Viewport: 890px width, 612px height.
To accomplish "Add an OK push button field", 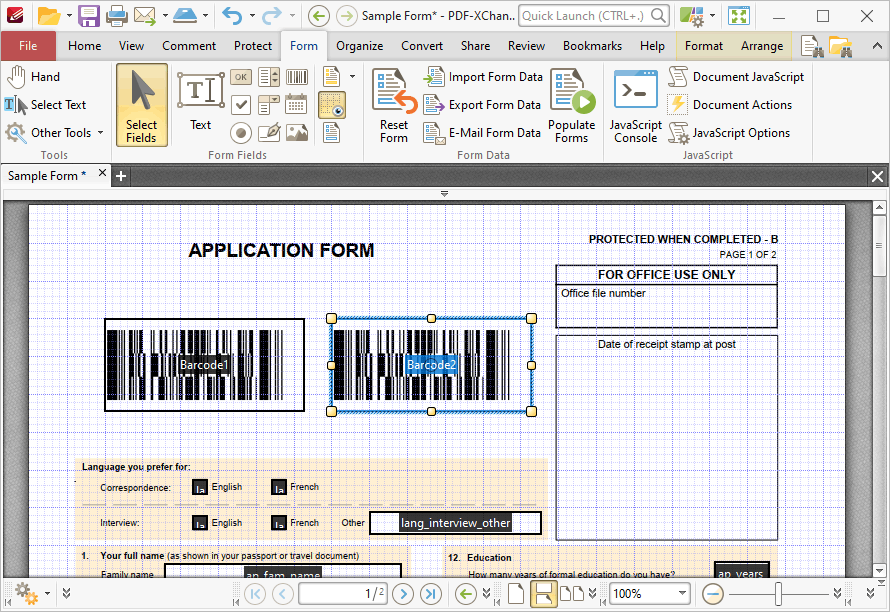I will (x=241, y=77).
